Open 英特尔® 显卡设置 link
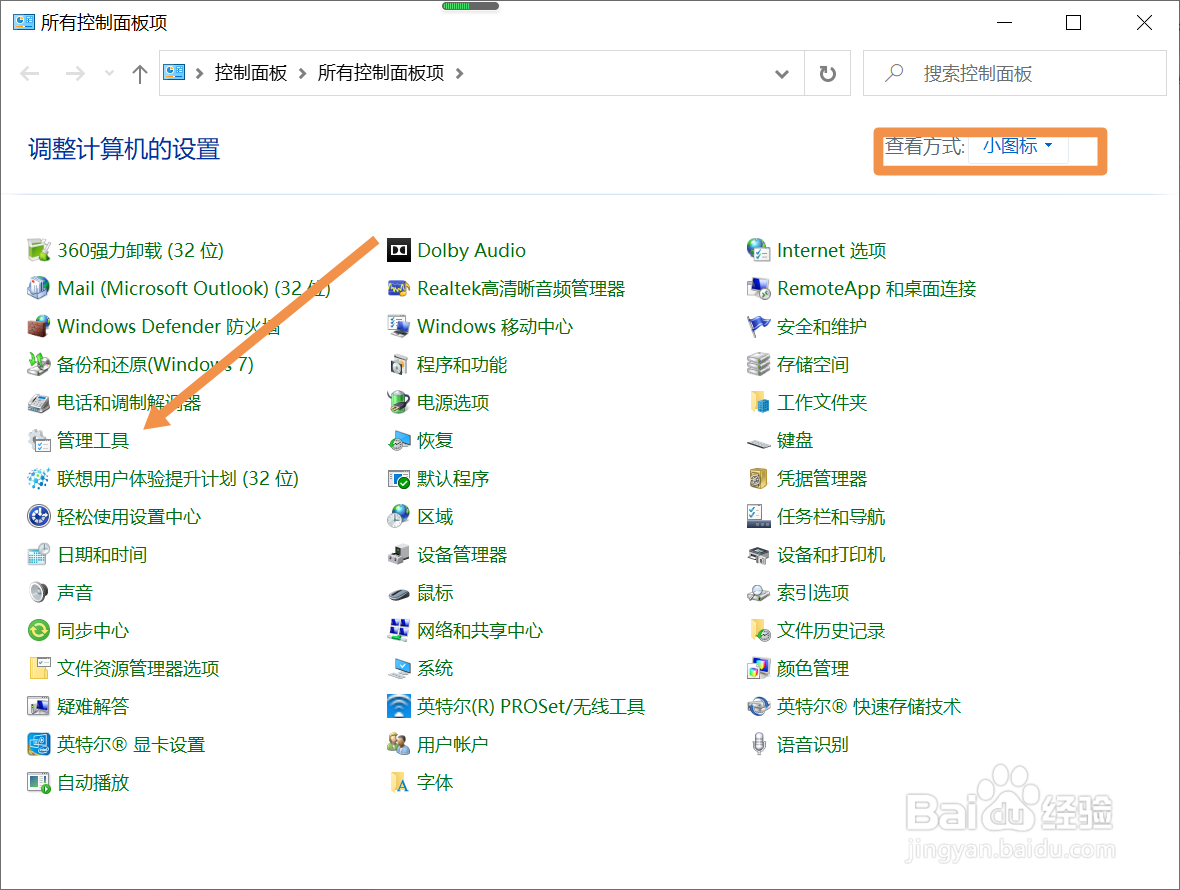Image resolution: width=1180 pixels, height=890 pixels. point(131,744)
